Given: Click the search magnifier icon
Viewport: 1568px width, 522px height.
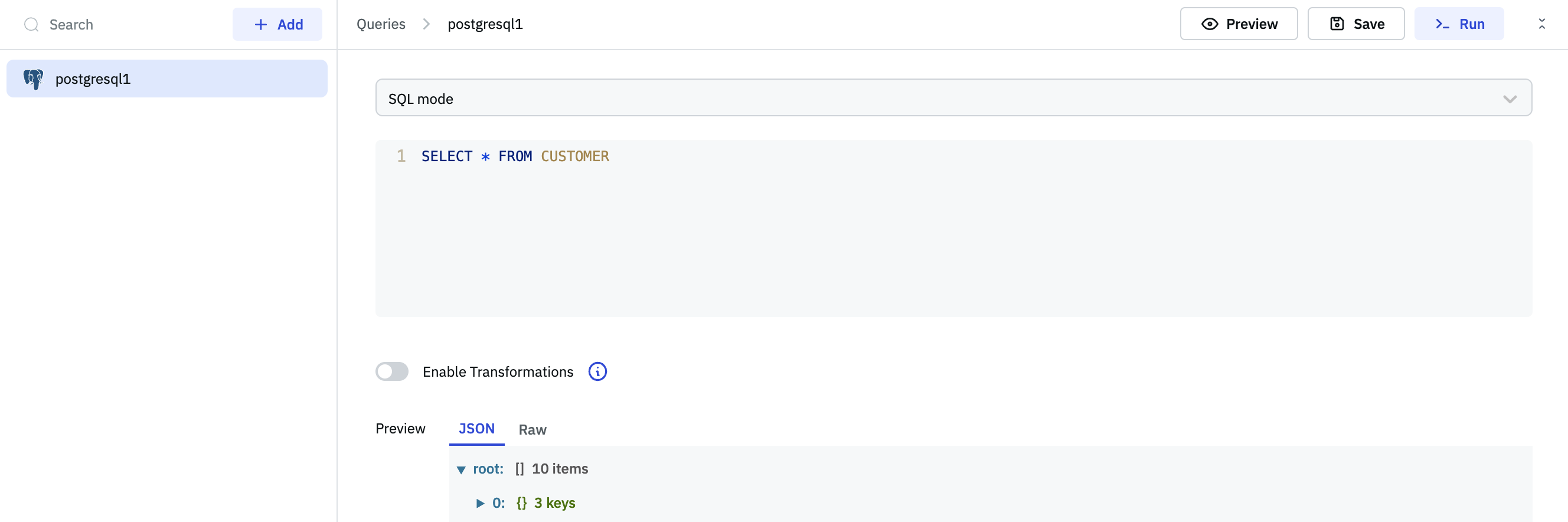Looking at the screenshot, I should coord(31,24).
